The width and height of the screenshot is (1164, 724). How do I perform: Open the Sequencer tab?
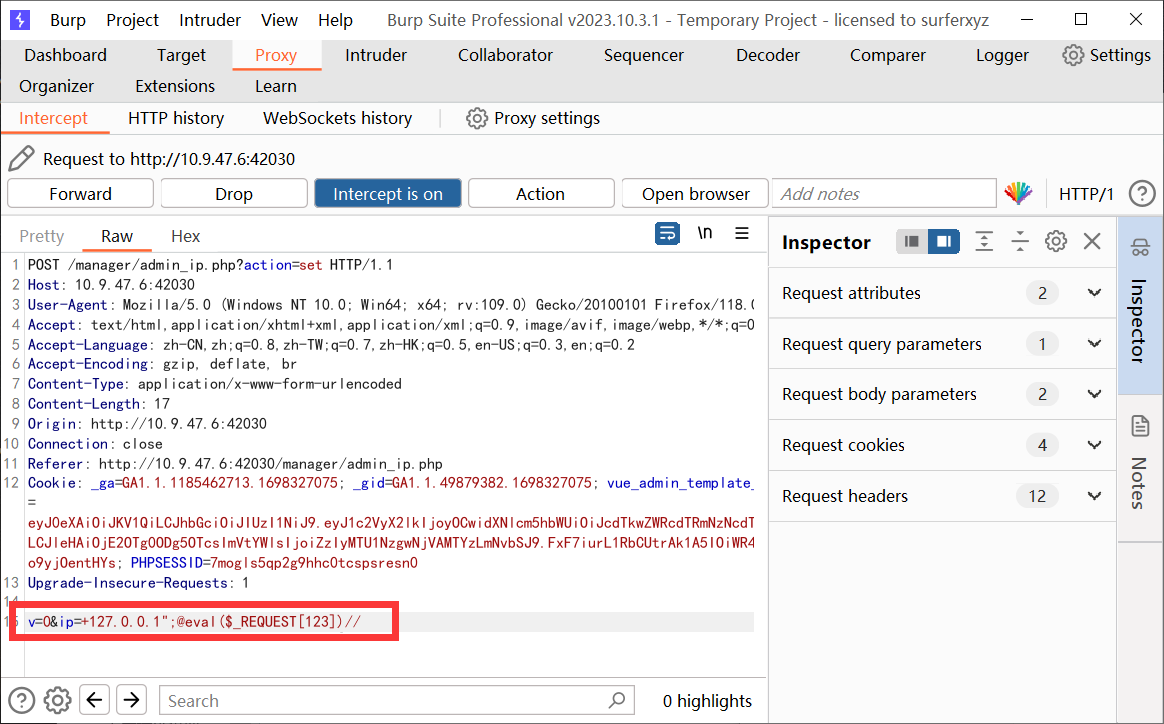click(644, 55)
